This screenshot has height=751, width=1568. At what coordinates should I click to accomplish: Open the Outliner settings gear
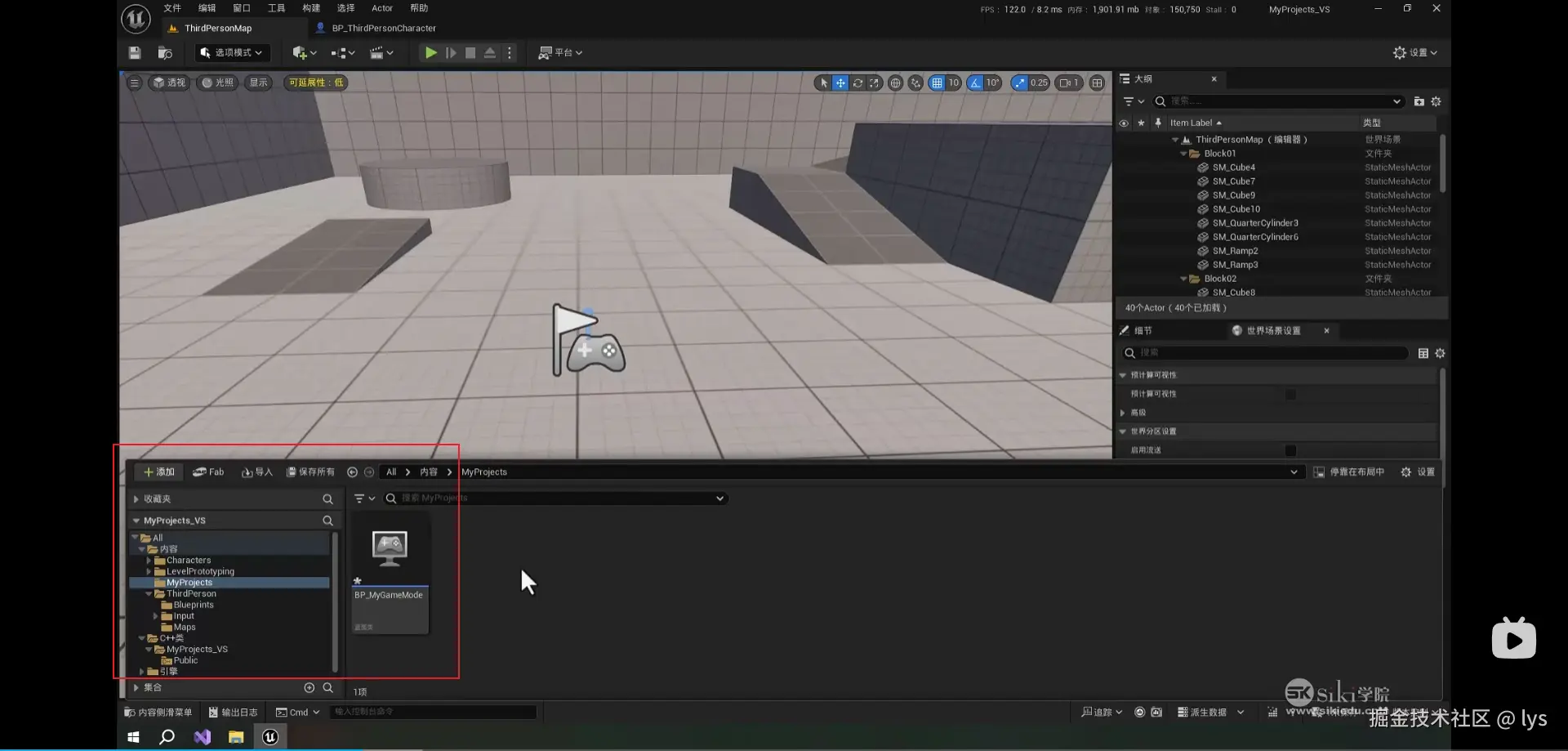pos(1436,101)
